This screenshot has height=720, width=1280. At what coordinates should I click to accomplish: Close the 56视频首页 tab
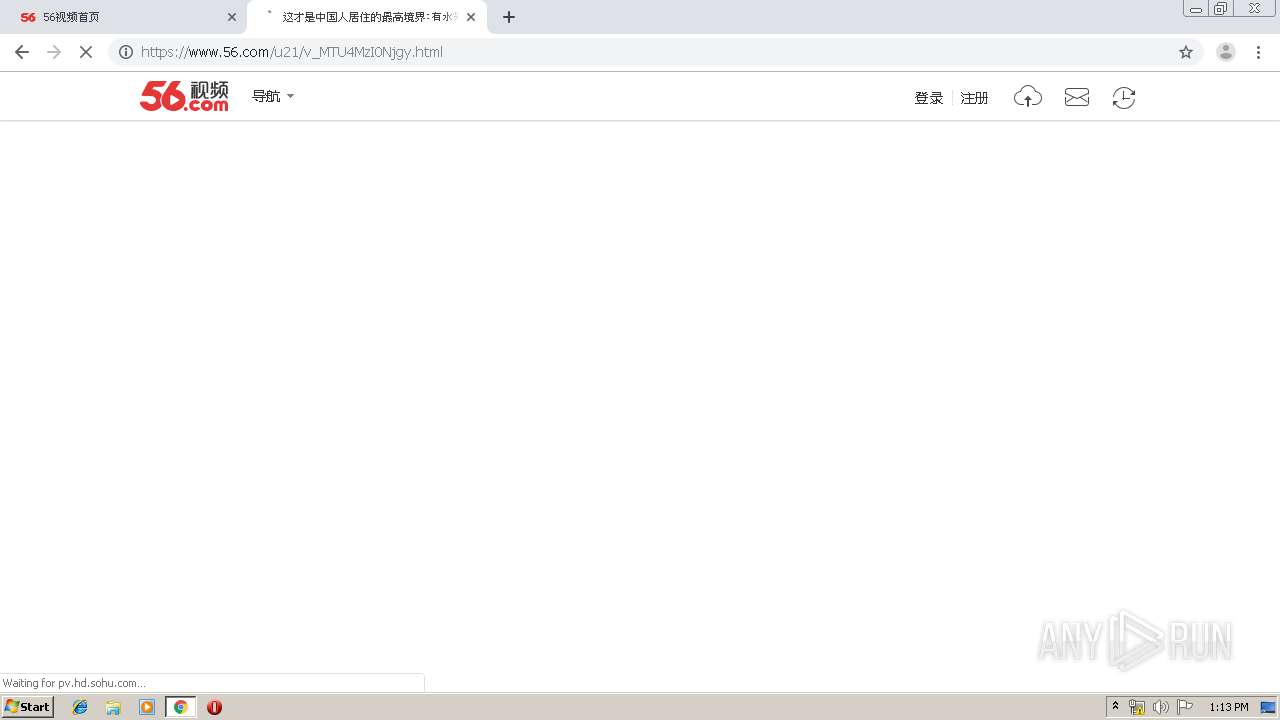[232, 17]
